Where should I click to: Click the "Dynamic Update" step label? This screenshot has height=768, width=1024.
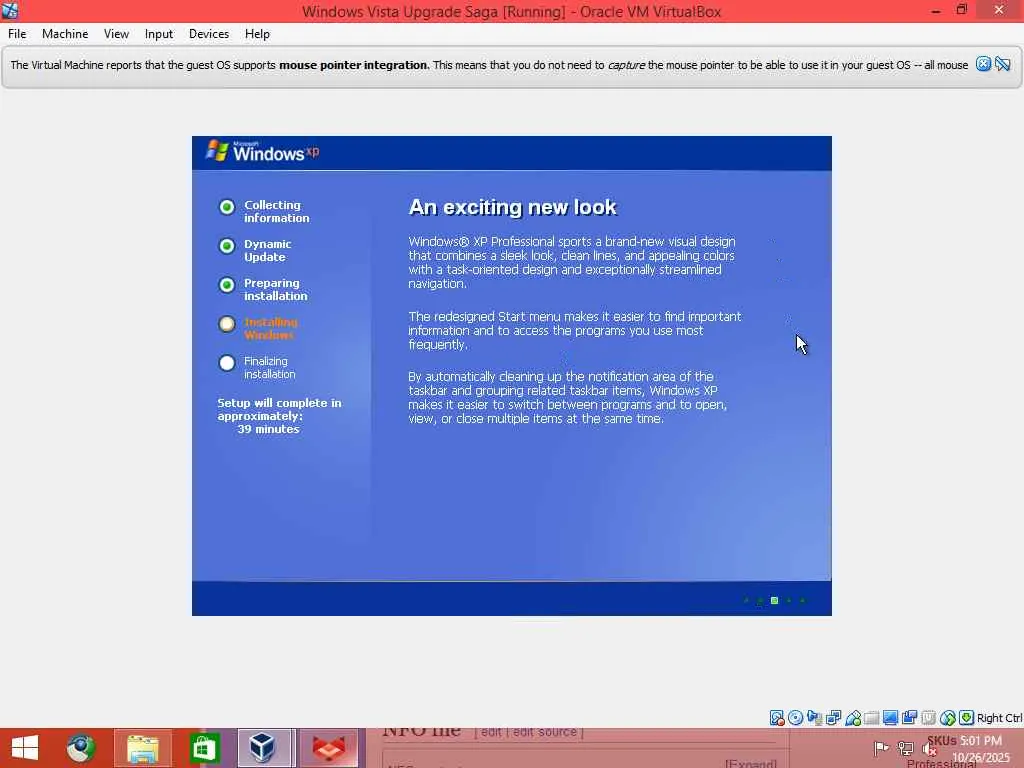point(268,250)
